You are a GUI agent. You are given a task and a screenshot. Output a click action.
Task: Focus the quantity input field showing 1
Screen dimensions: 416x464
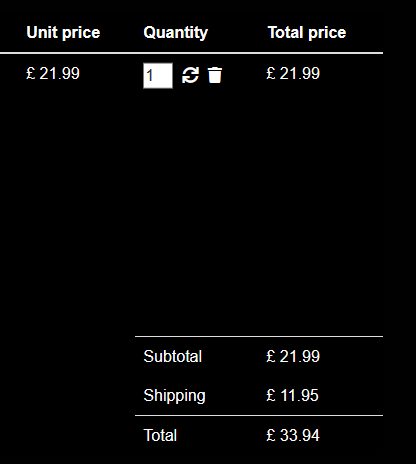point(158,75)
